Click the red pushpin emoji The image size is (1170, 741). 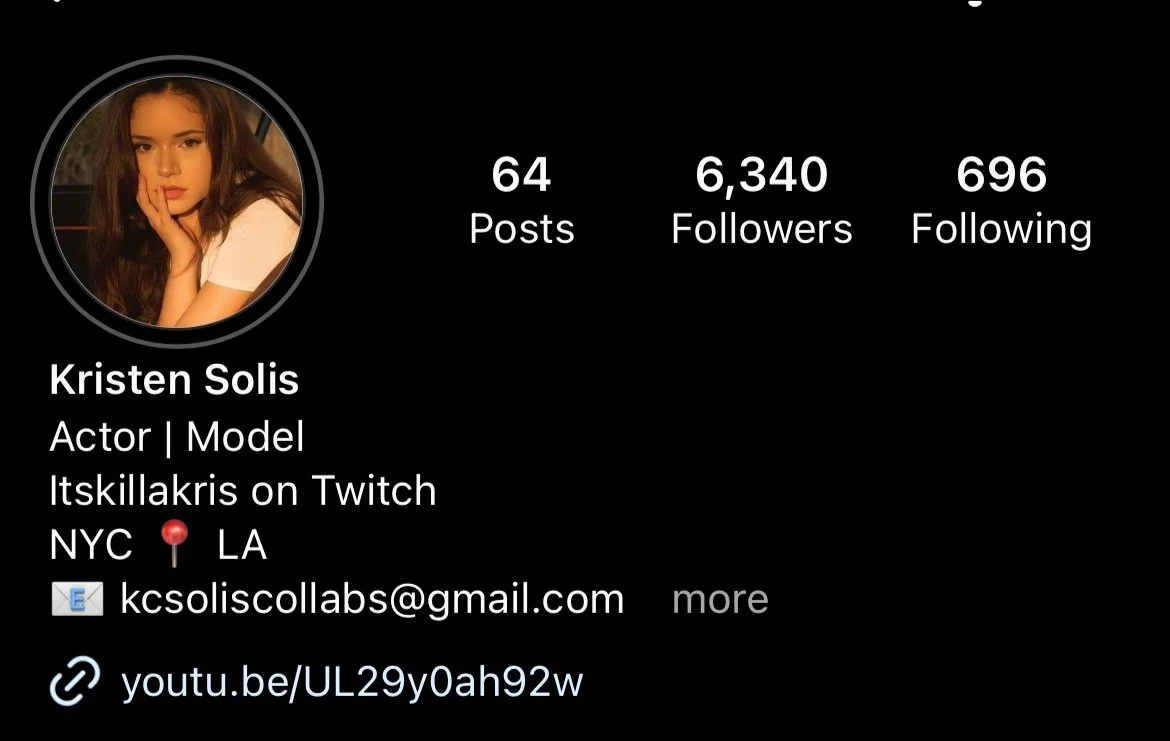click(175, 543)
